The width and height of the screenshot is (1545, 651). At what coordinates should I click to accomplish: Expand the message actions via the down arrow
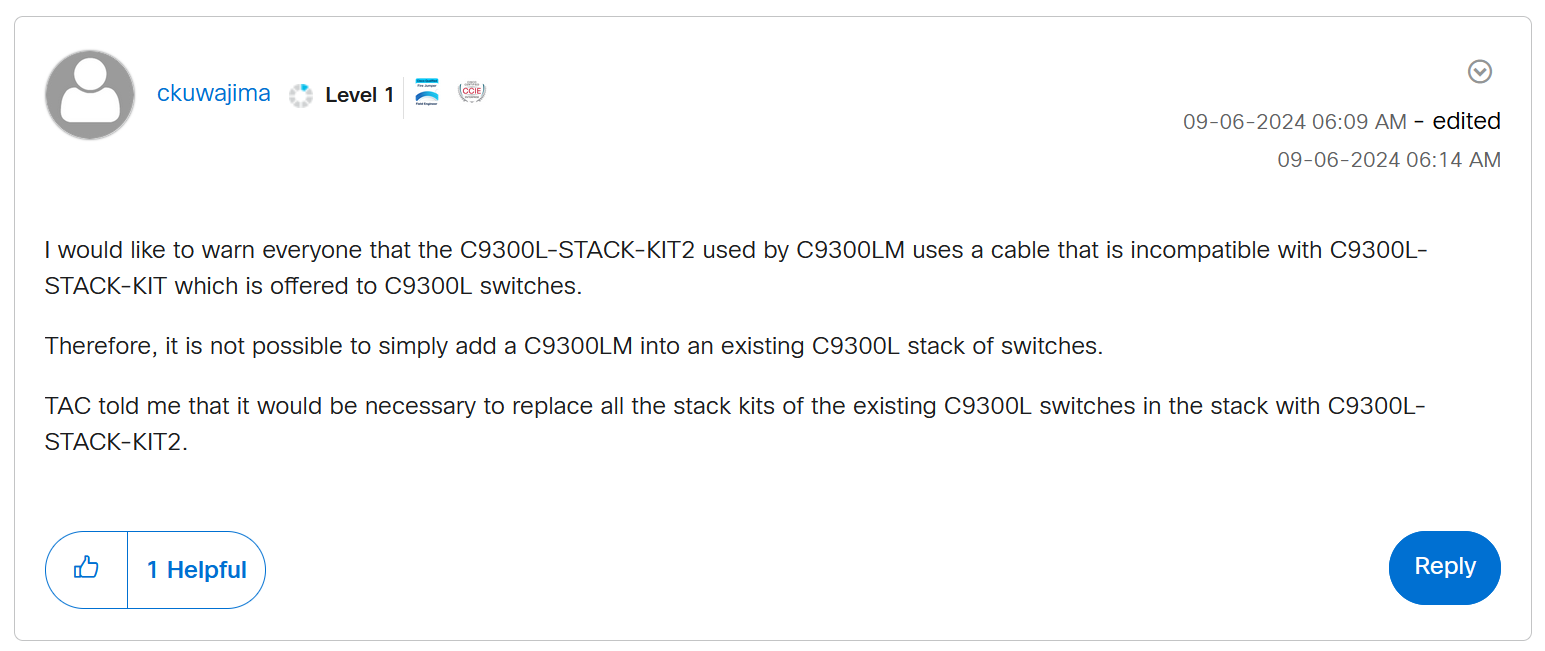coord(1480,71)
